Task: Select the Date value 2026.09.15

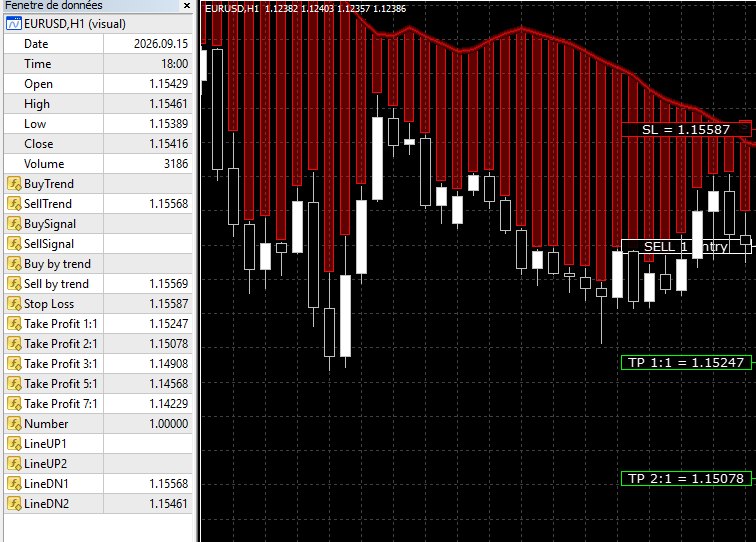Action: pos(161,44)
